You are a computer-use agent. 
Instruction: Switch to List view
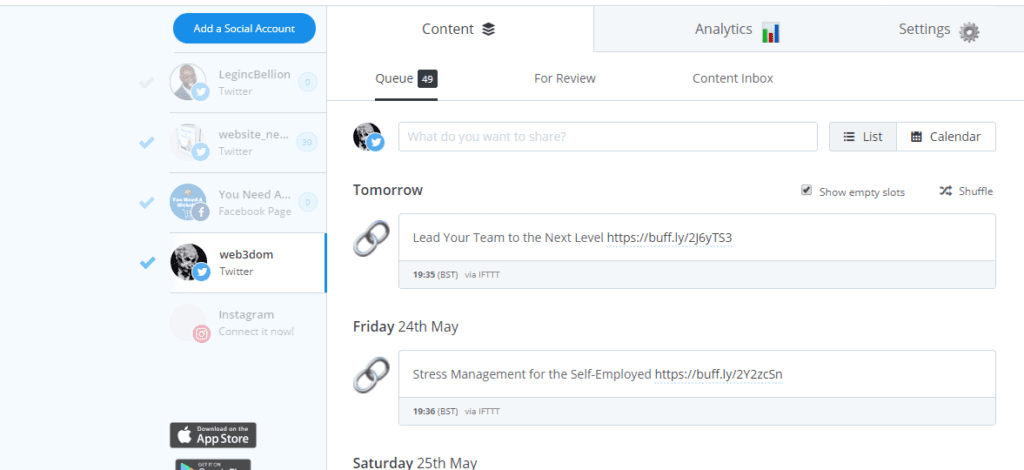point(863,137)
